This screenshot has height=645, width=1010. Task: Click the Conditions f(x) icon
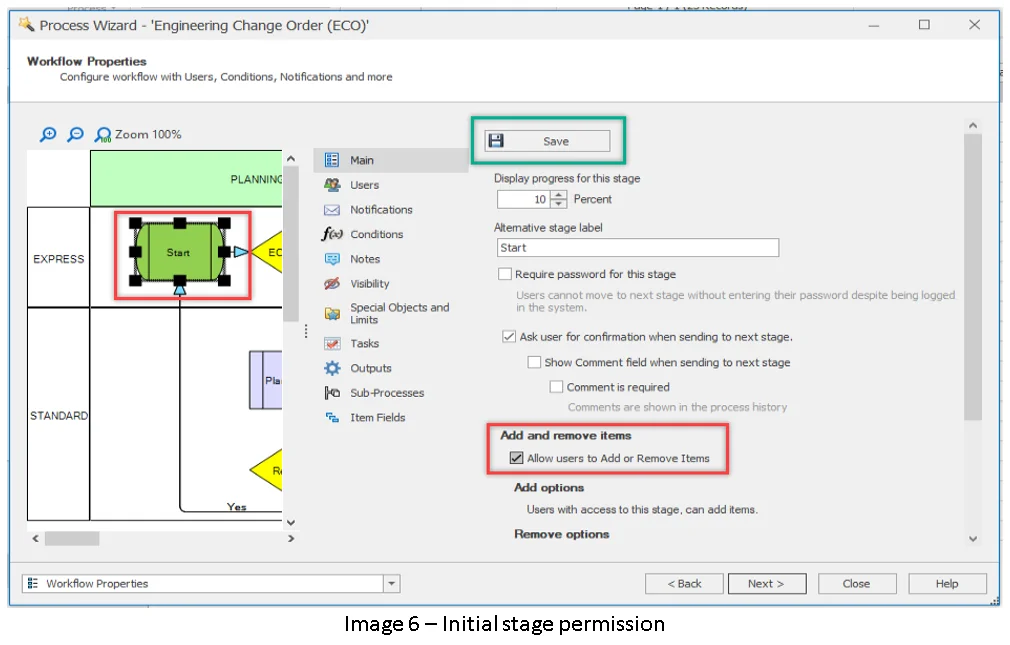tap(332, 234)
